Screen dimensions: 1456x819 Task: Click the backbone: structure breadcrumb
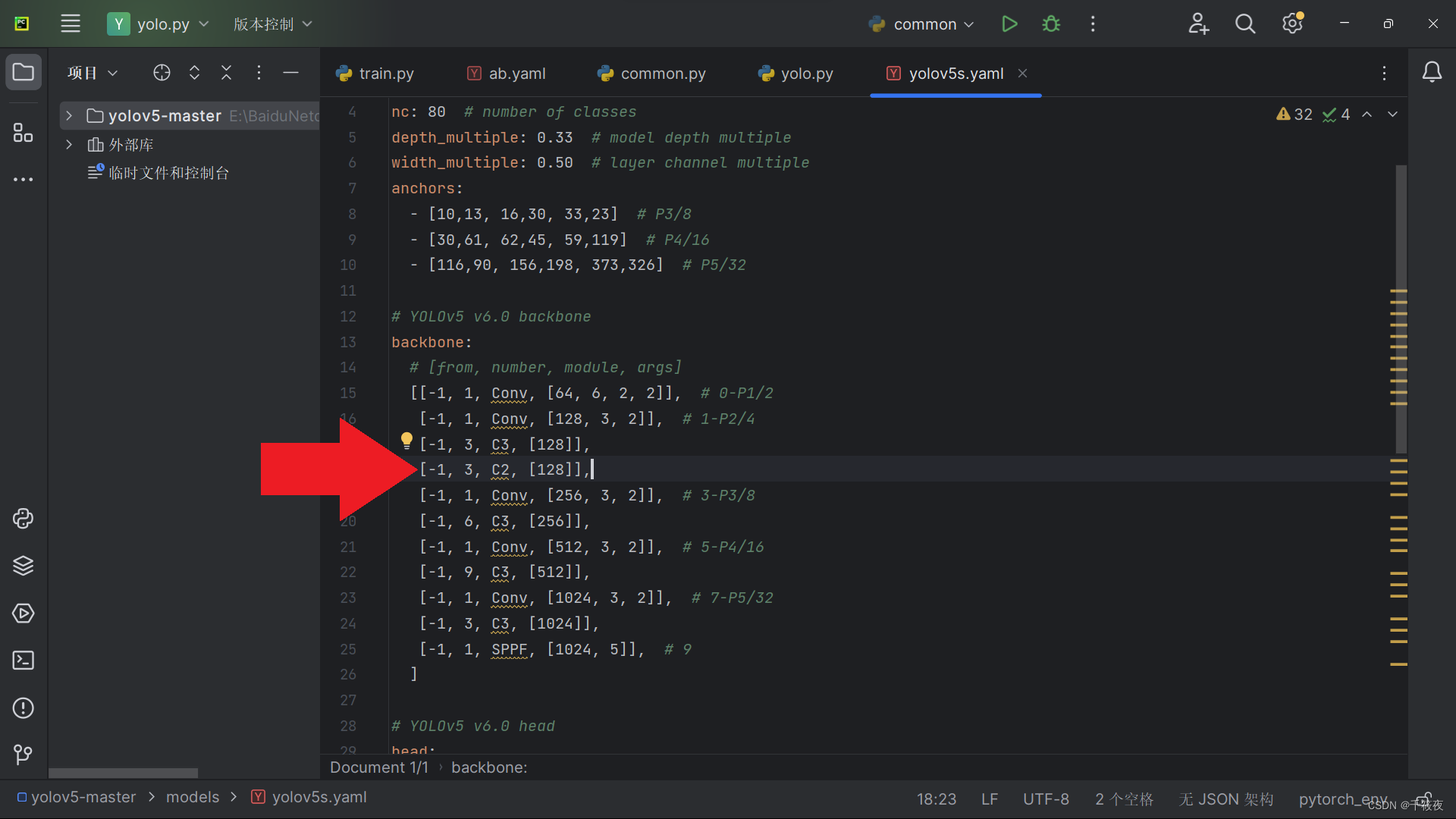[x=489, y=767]
